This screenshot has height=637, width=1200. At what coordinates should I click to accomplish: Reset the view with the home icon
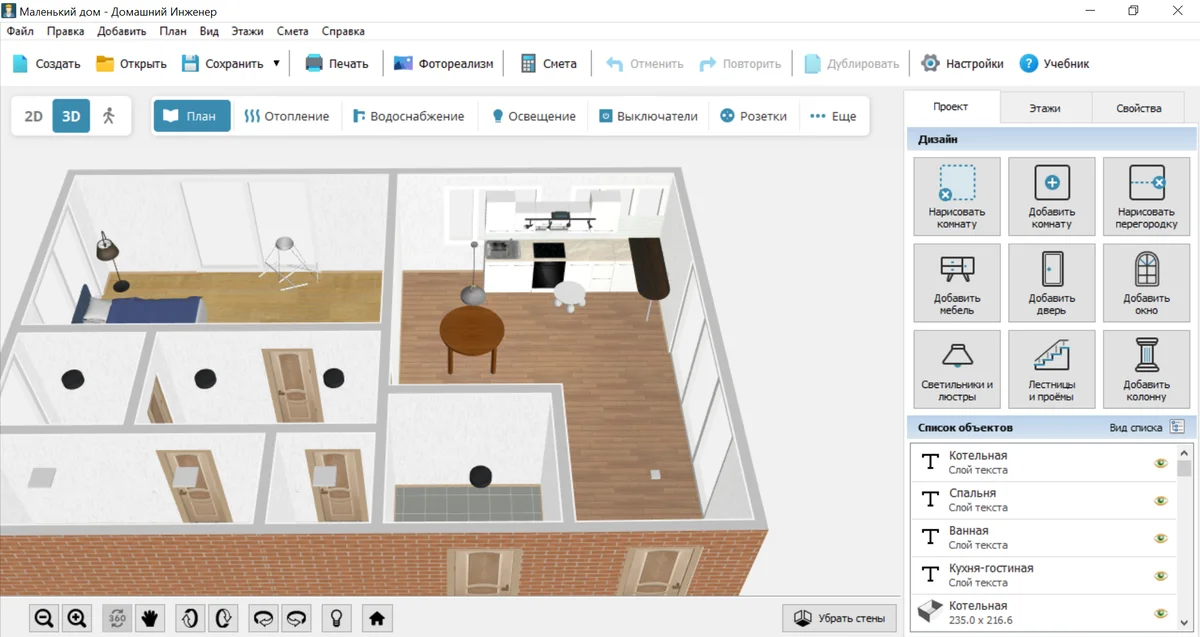point(377,618)
